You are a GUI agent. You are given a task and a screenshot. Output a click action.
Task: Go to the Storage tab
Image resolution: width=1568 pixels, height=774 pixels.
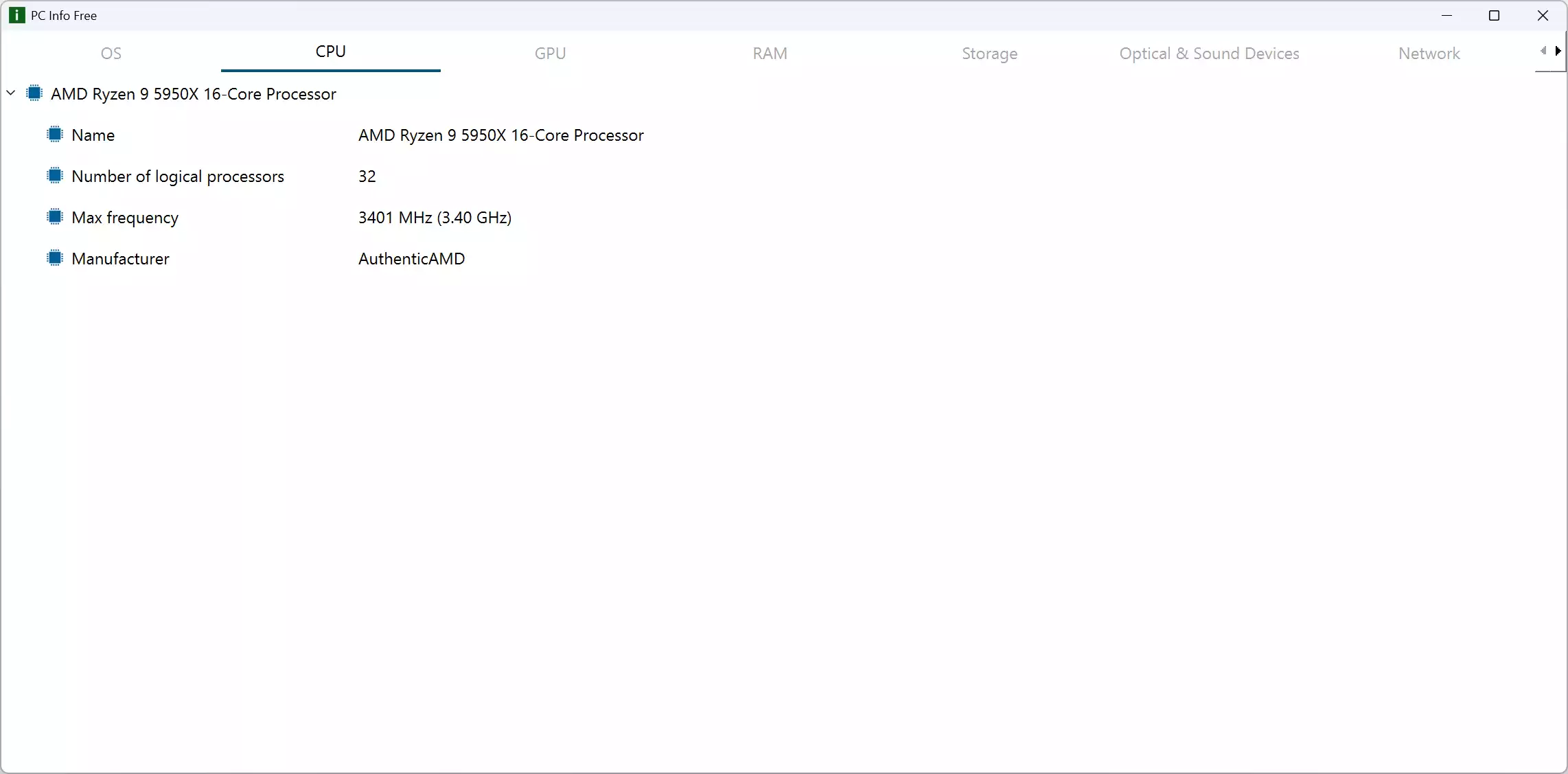pos(990,53)
